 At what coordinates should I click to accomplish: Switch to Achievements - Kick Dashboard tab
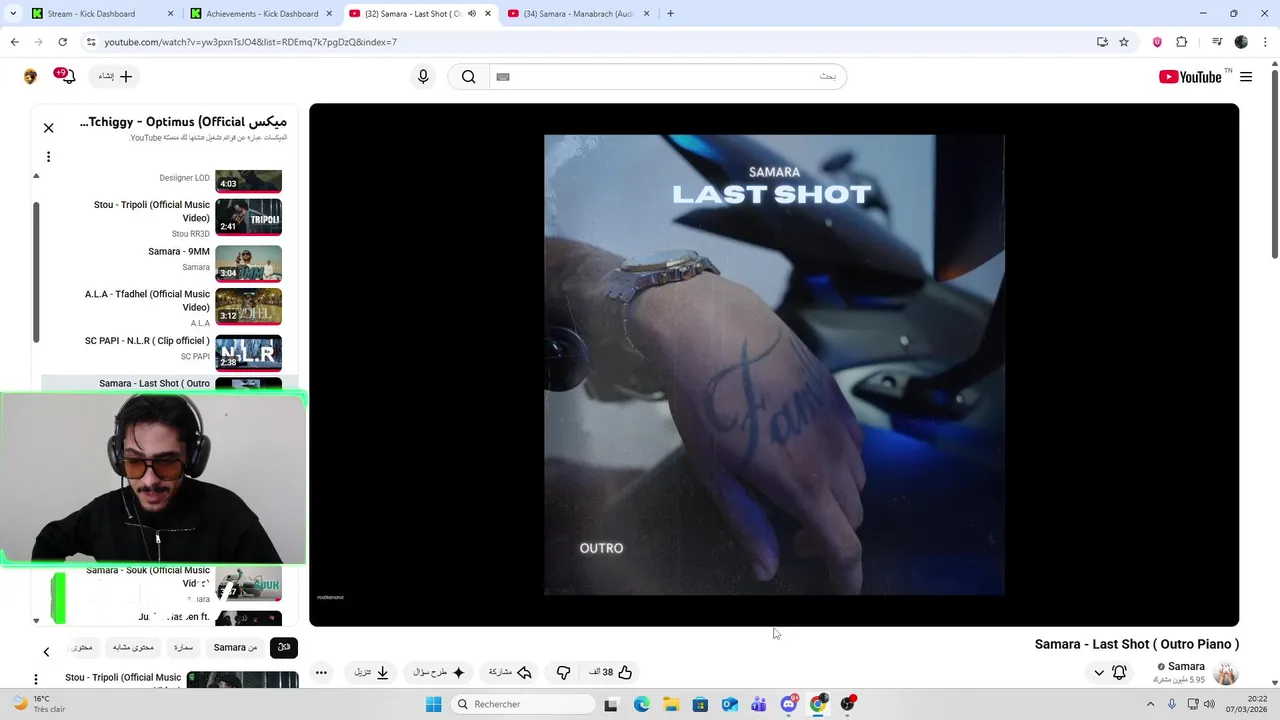262,14
